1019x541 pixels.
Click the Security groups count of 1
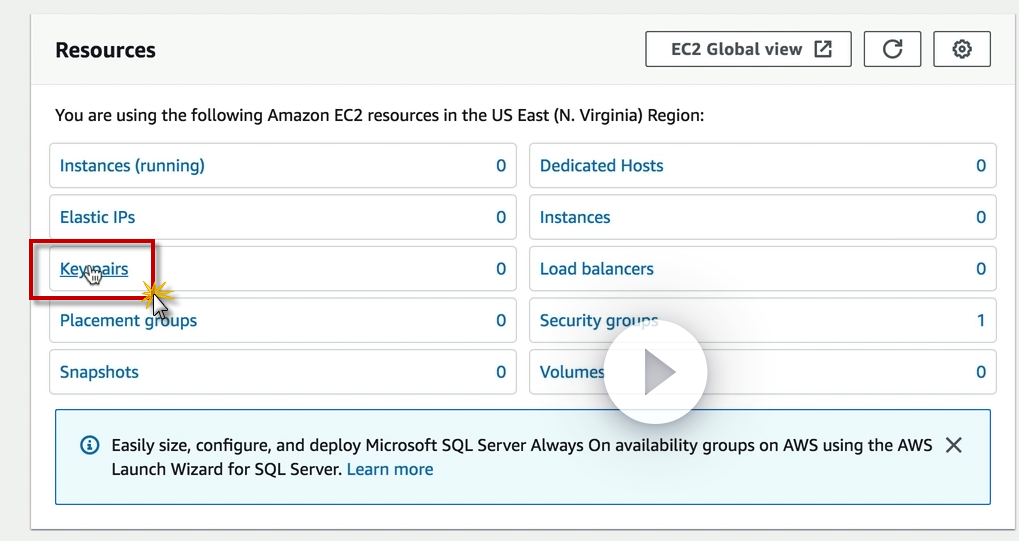[980, 321]
